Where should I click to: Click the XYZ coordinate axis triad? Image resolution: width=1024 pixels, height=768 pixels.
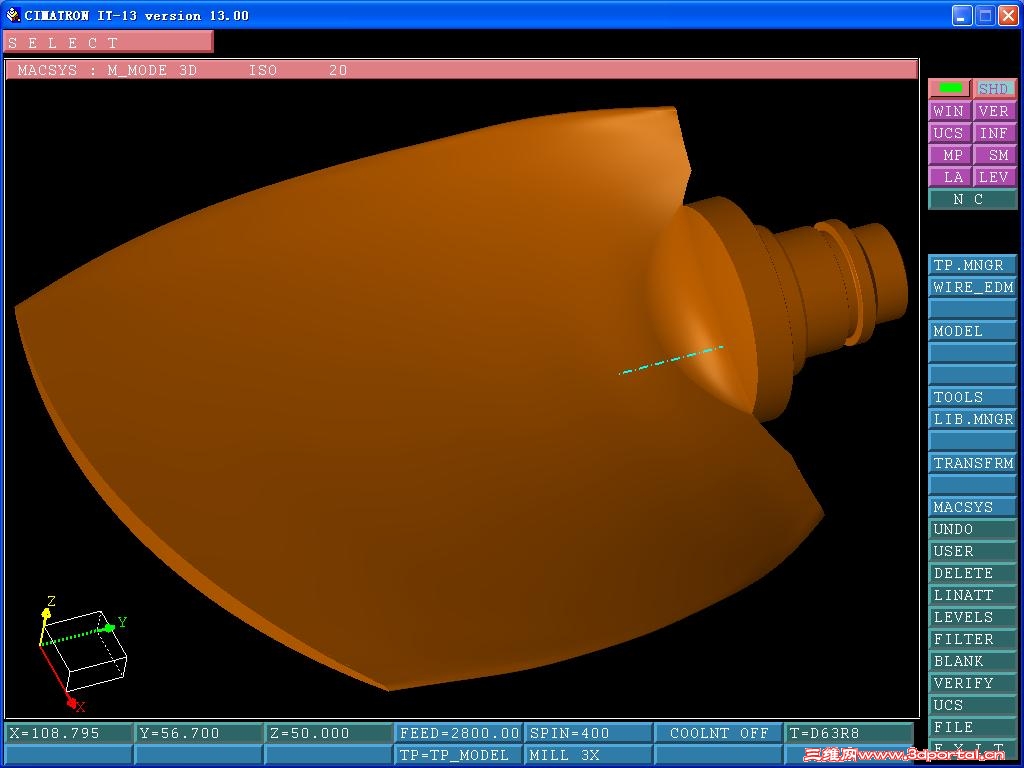(x=82, y=653)
